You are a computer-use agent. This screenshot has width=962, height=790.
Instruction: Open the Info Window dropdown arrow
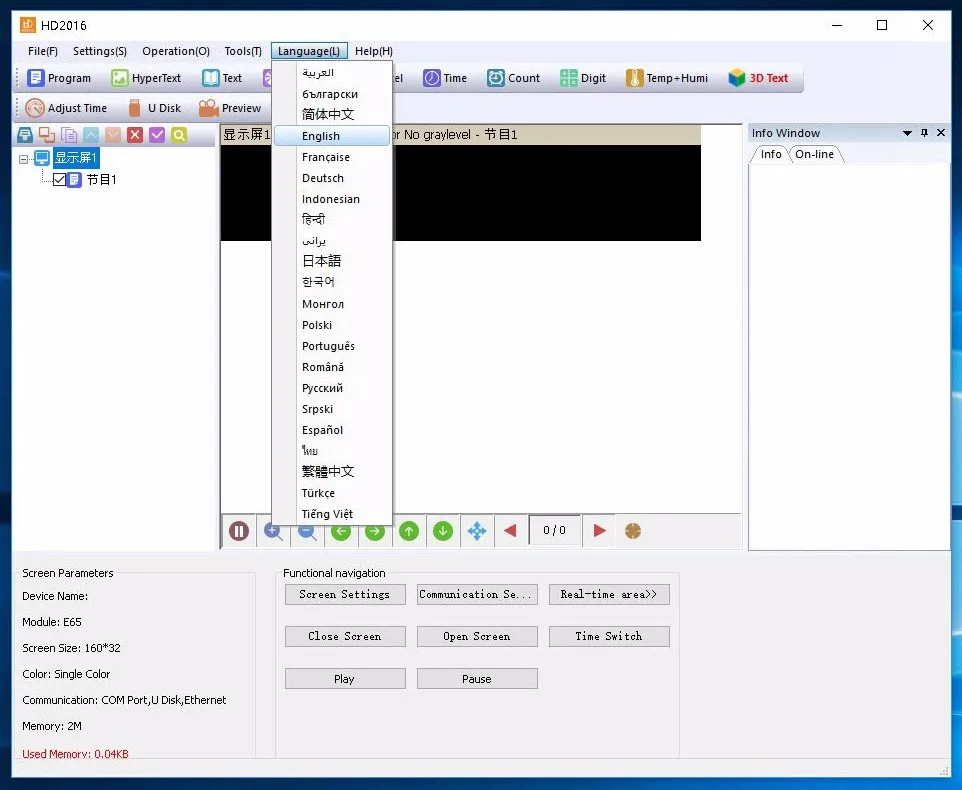907,133
